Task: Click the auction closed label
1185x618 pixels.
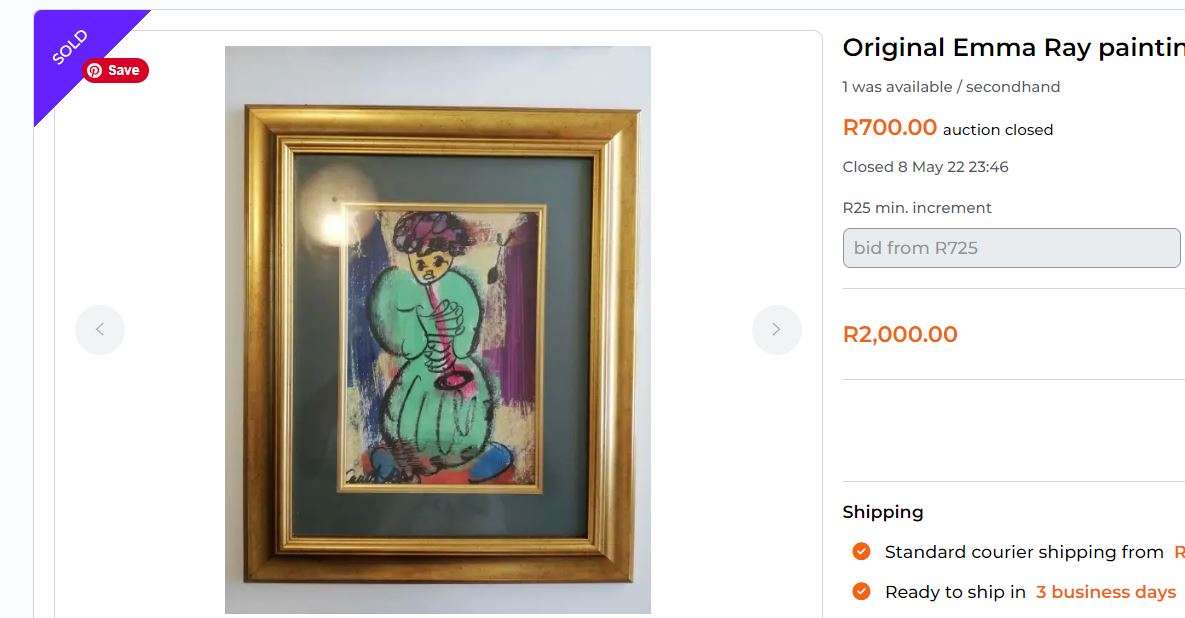Action: pyautogui.click(x=997, y=128)
